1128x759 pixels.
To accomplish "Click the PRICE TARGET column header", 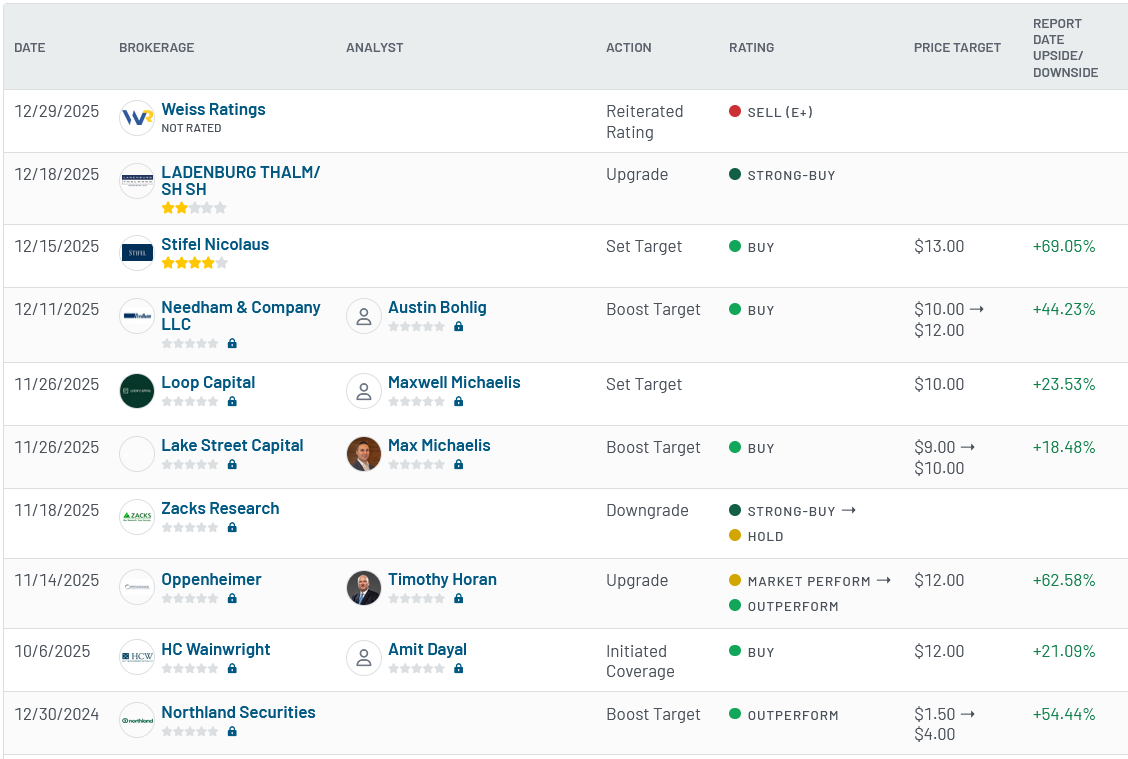I will (x=958, y=47).
